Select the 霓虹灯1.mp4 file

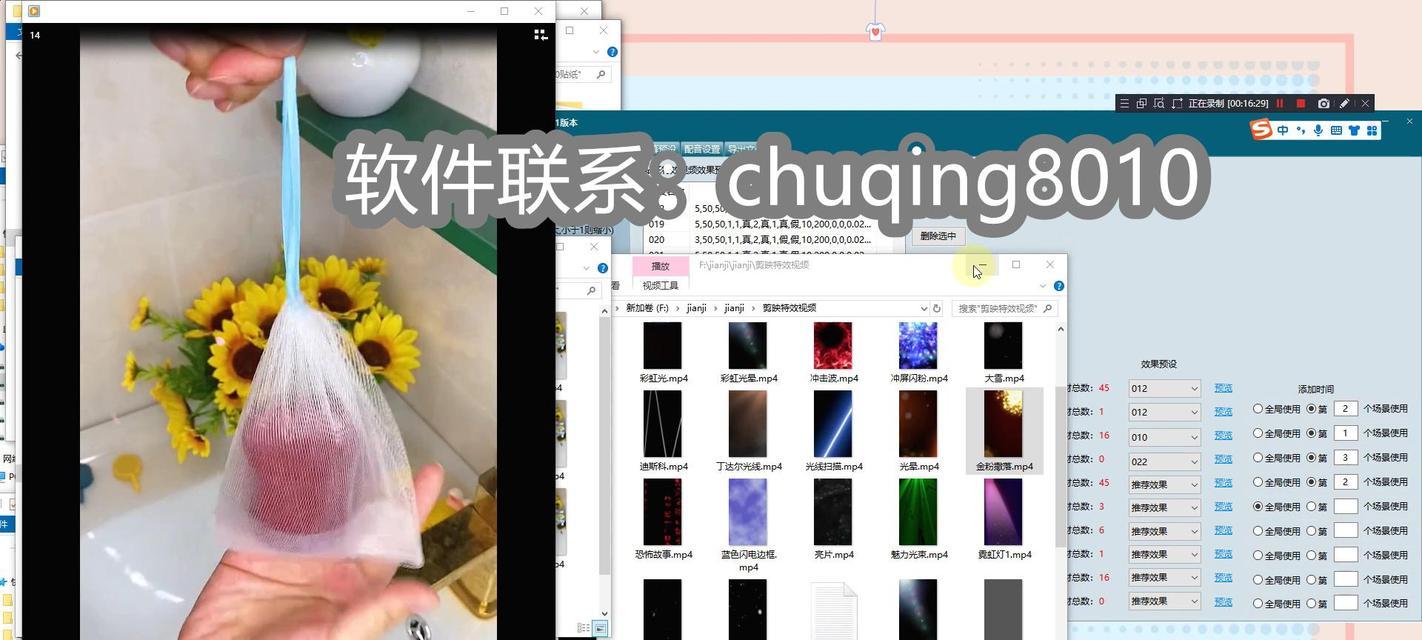tap(1003, 519)
